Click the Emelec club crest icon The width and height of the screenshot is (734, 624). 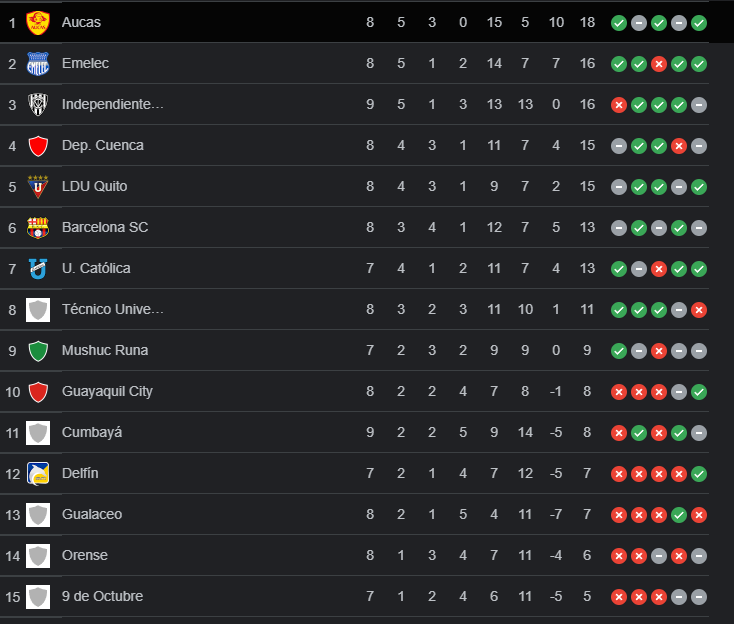(38, 63)
